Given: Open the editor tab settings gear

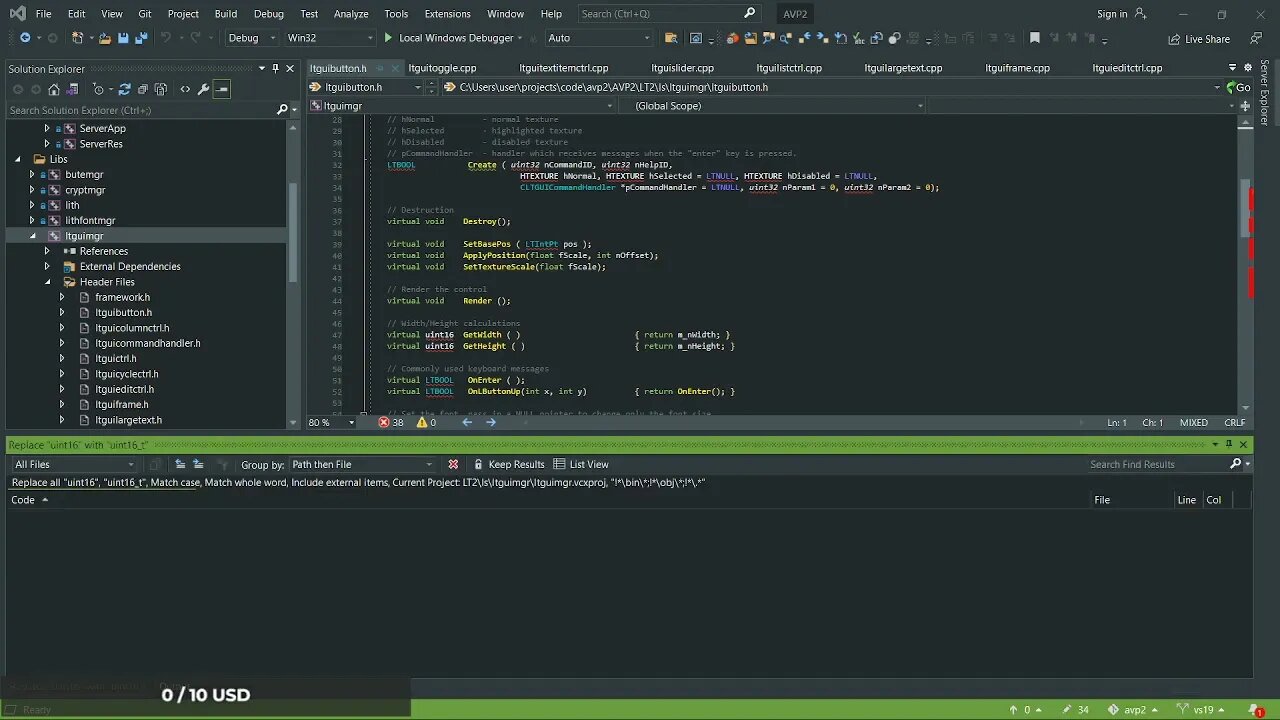Looking at the screenshot, I should (x=1247, y=68).
